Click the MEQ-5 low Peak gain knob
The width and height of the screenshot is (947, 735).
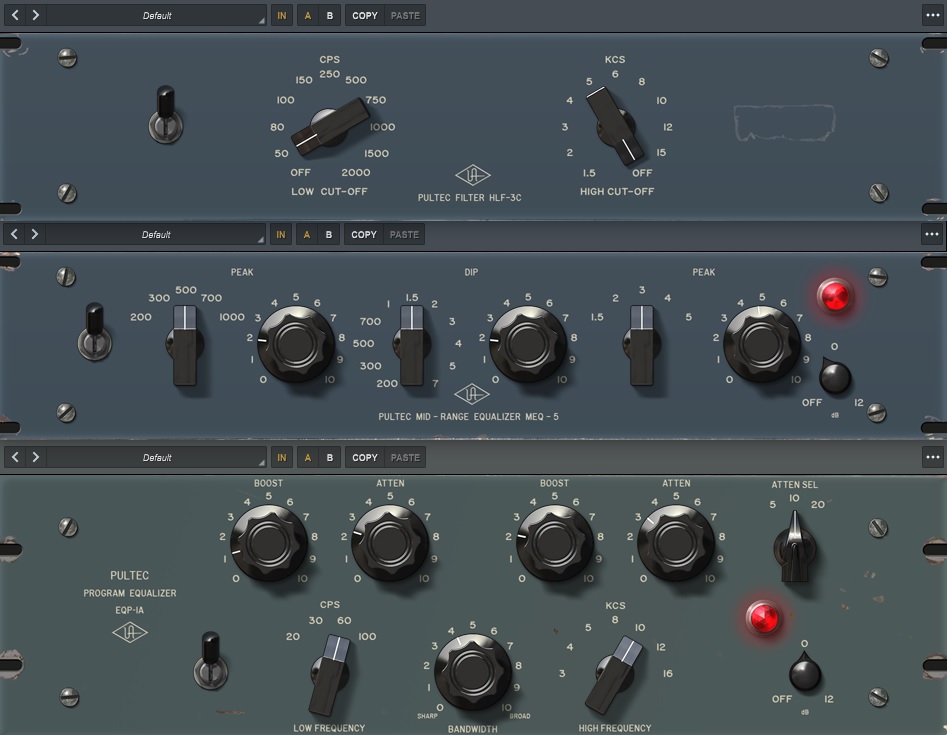coord(296,344)
